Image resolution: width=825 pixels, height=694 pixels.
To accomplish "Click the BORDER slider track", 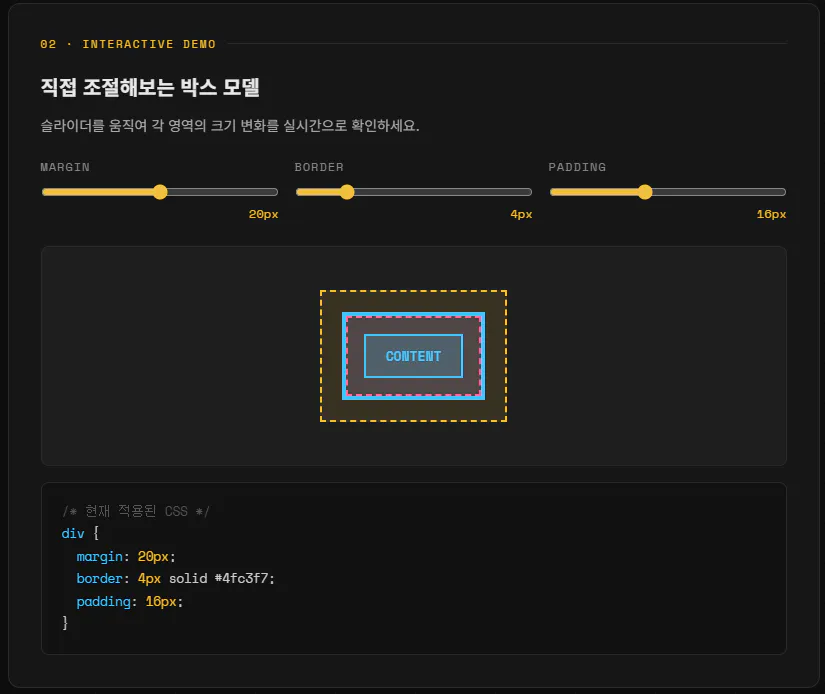I will click(450, 192).
